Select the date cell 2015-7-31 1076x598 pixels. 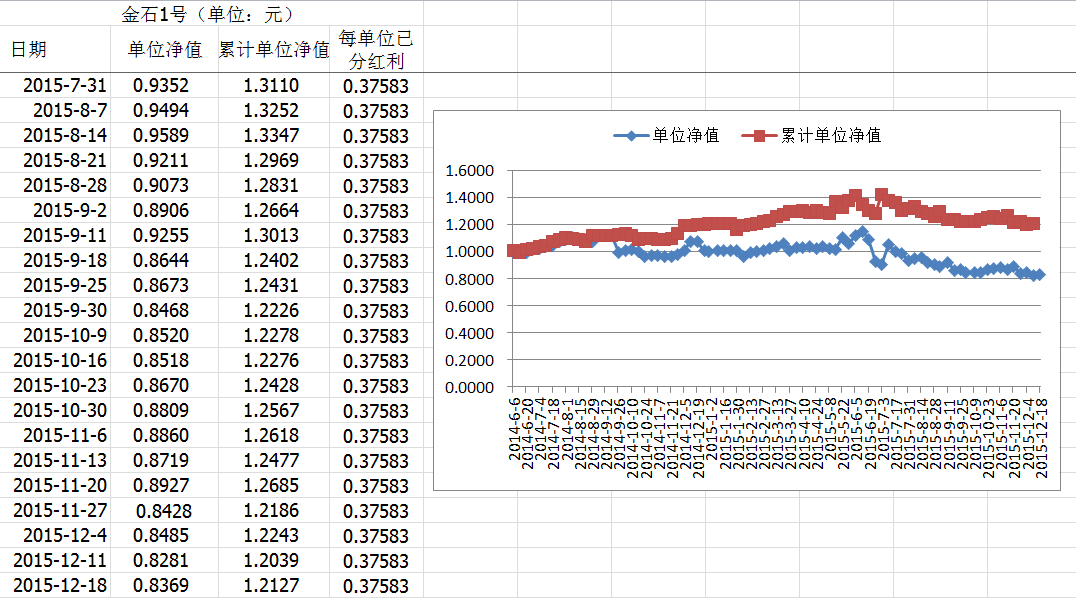pos(64,86)
